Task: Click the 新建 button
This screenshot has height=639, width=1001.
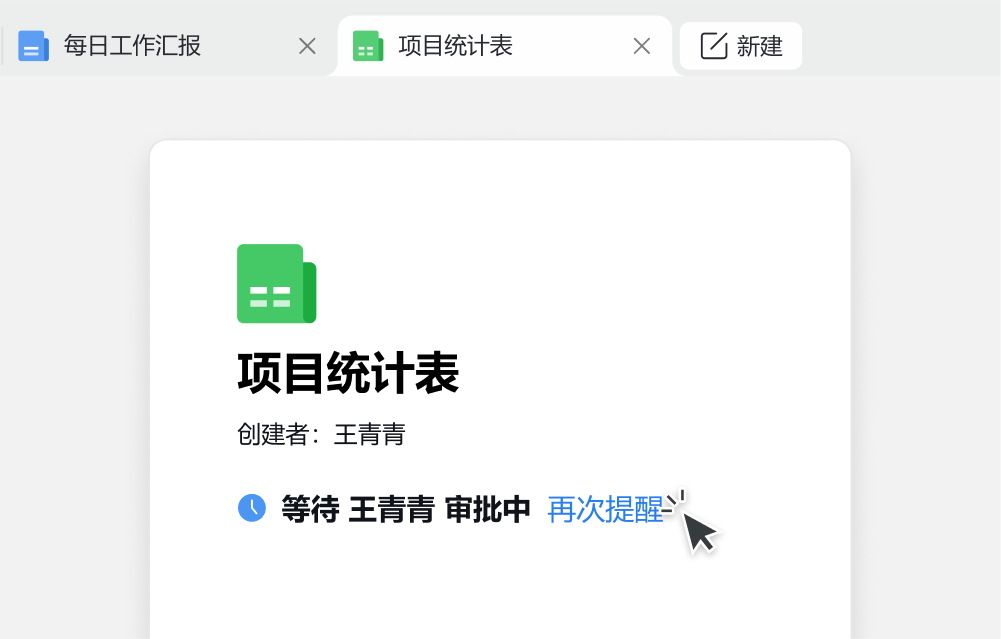Action: 741,46
